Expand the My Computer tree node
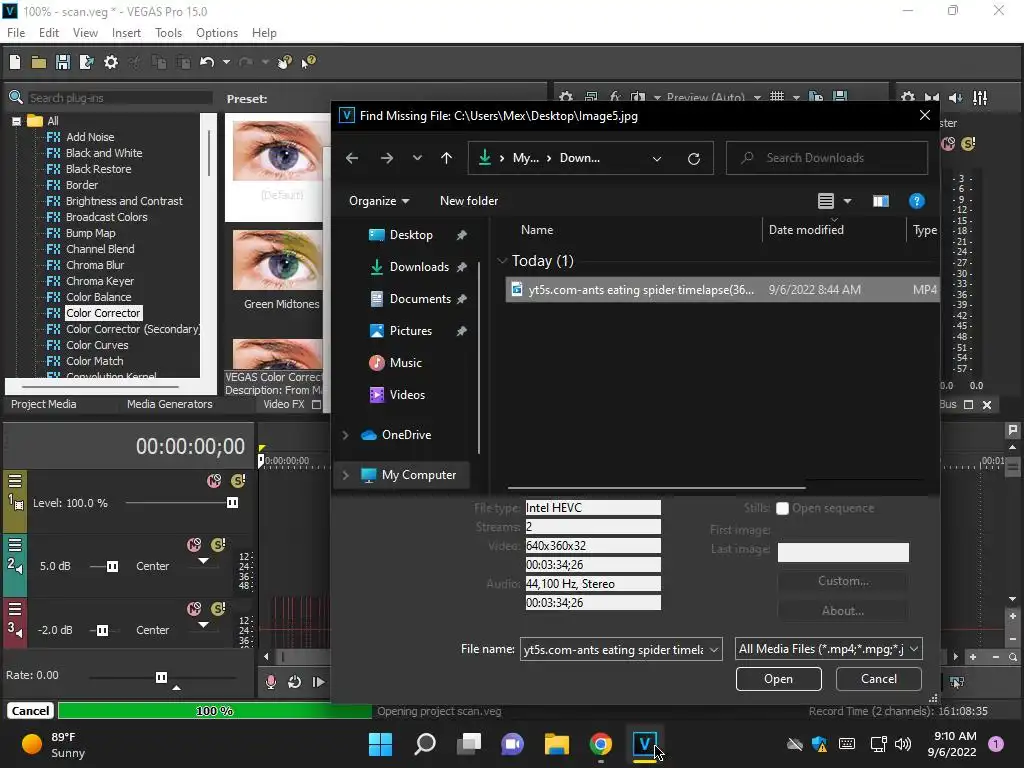Viewport: 1024px width, 768px height. click(345, 475)
